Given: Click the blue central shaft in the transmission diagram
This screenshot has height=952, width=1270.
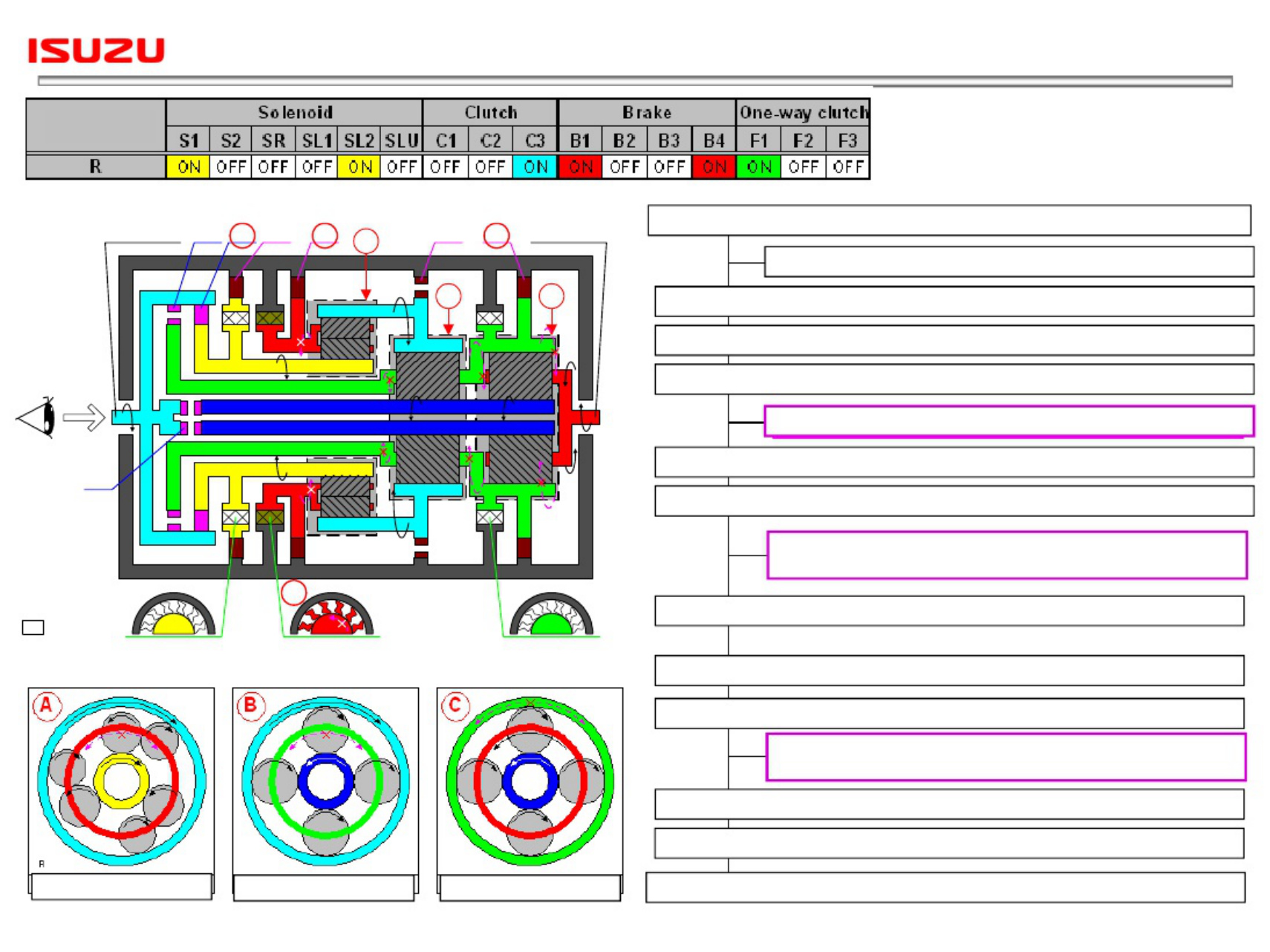Looking at the screenshot, I should (x=377, y=417).
